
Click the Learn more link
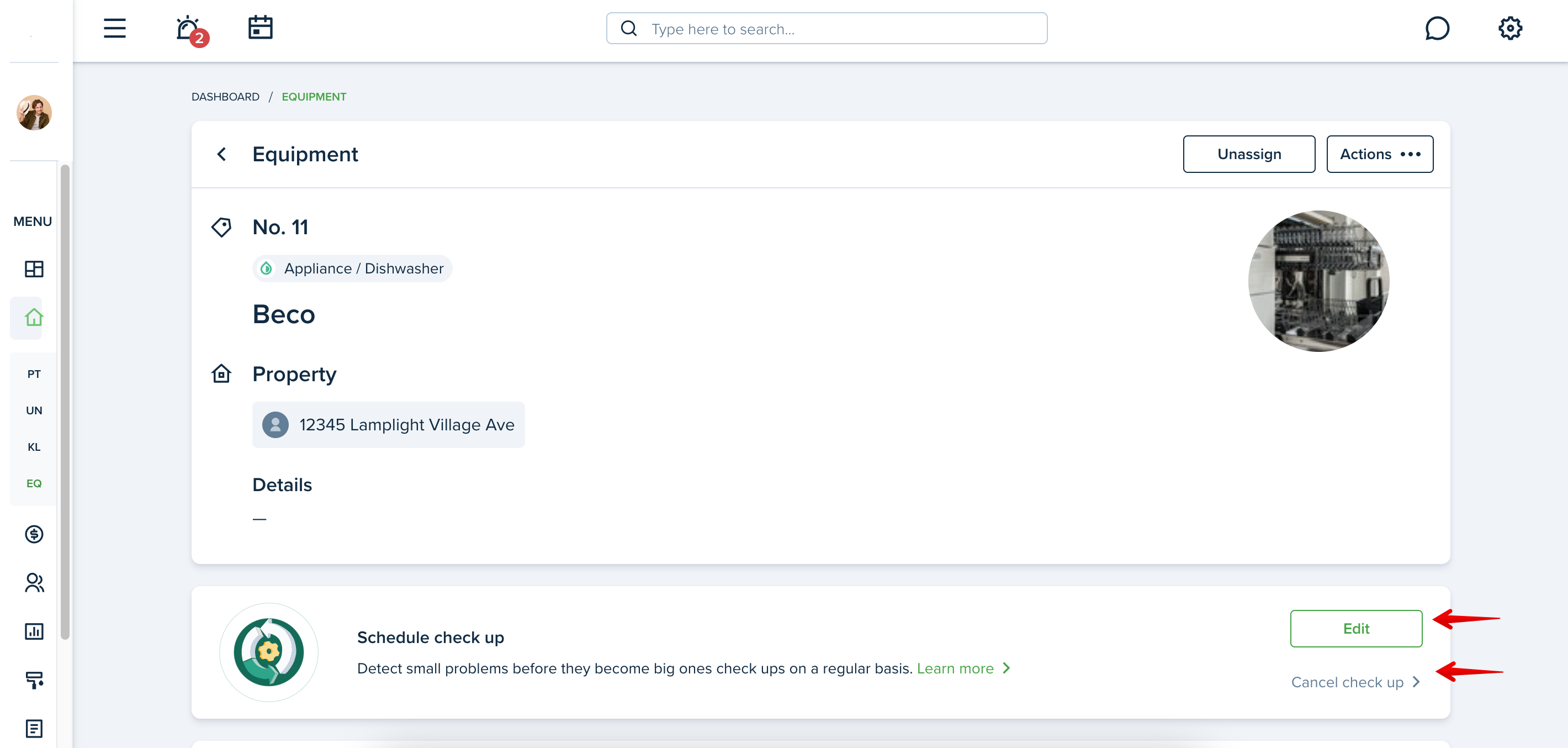click(963, 668)
